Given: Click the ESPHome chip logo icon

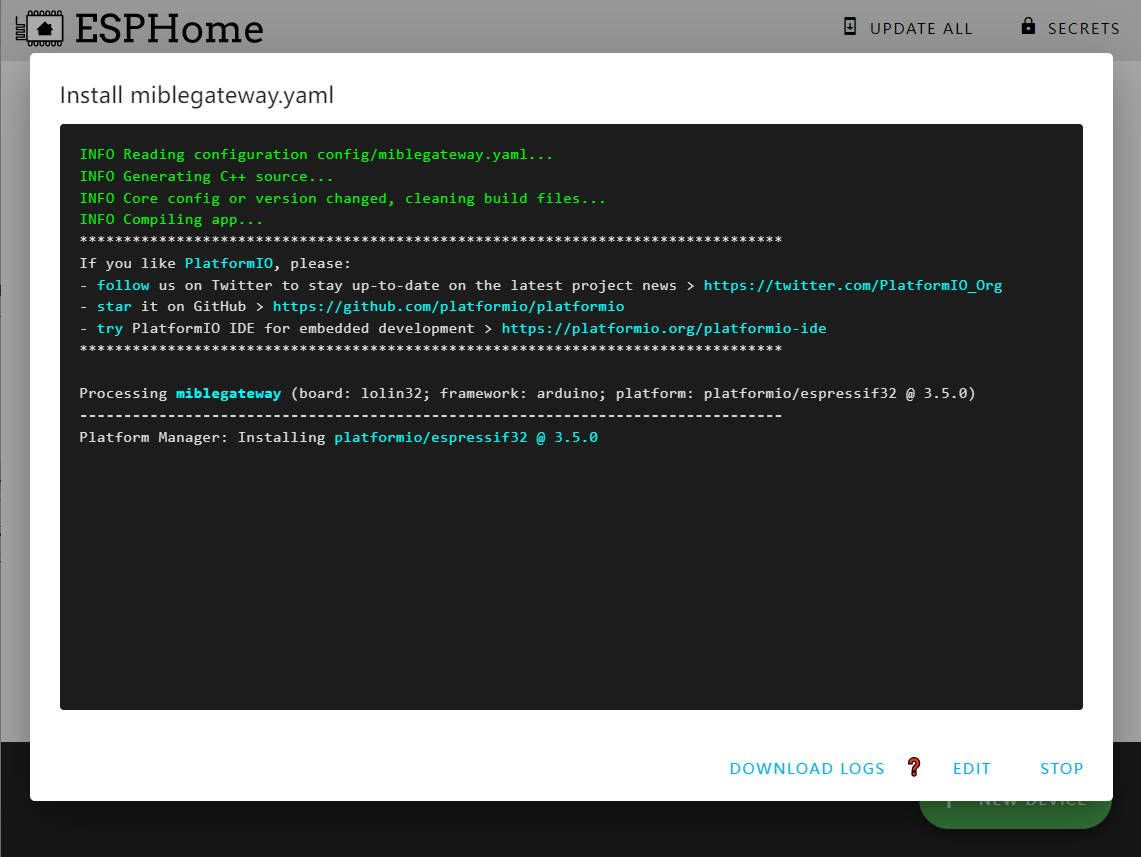Looking at the screenshot, I should point(39,28).
